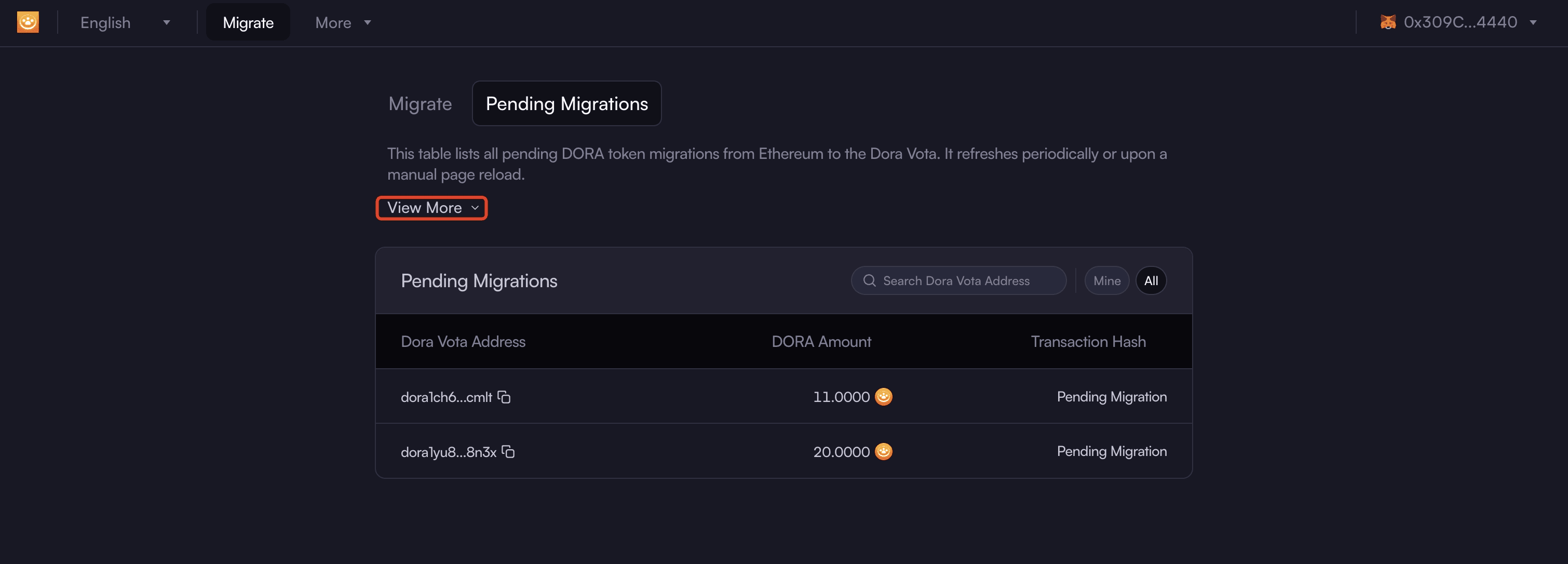
Task: Select the Migrate item in top navigation bar
Action: pyautogui.click(x=248, y=22)
